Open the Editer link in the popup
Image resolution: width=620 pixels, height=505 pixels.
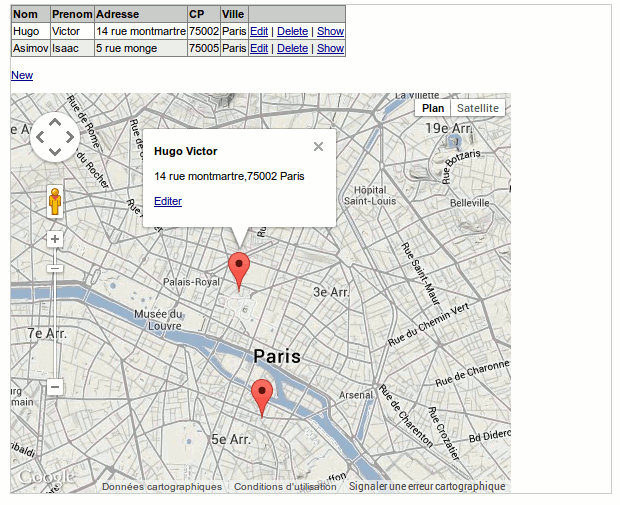[168, 201]
